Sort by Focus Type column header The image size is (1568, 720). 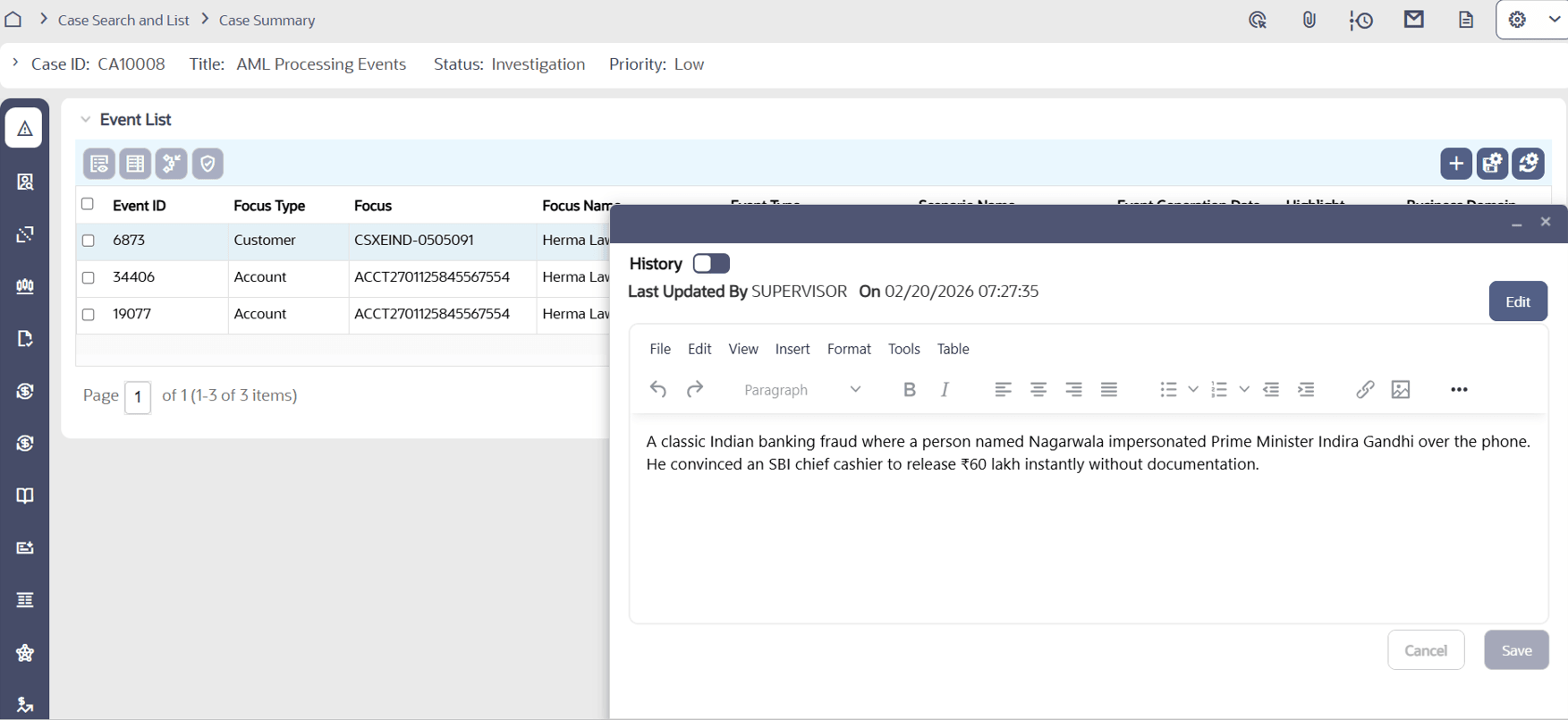269,206
